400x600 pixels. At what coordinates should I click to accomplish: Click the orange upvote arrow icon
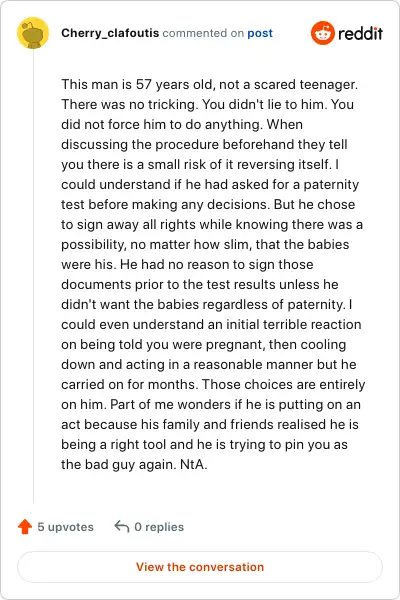coord(25,527)
